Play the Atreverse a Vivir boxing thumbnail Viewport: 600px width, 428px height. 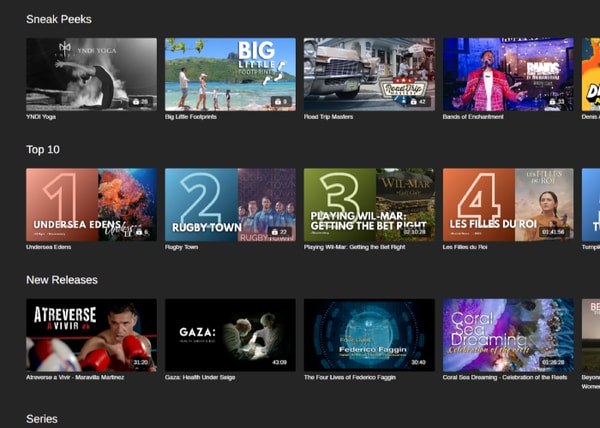tap(91, 335)
